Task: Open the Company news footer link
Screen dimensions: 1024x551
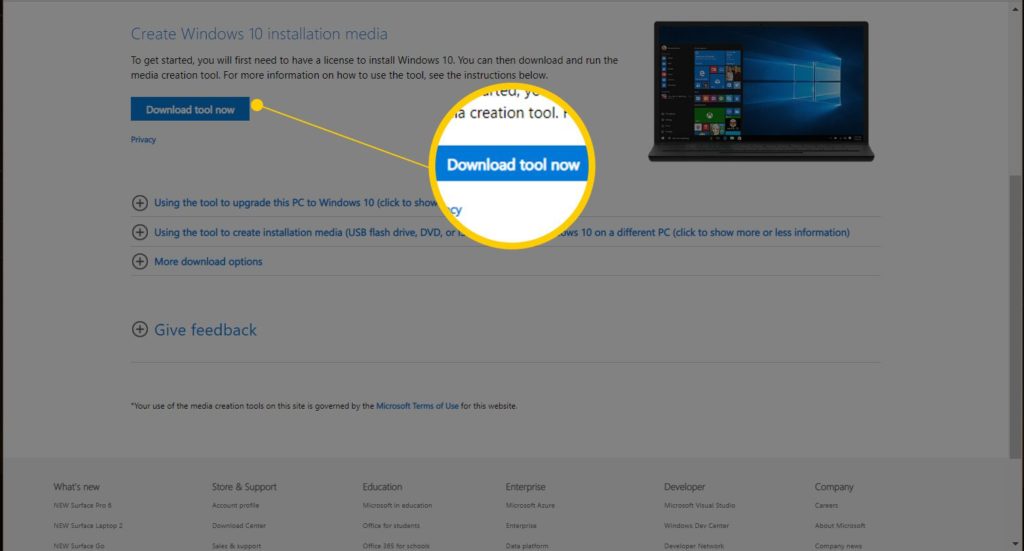Action: click(838, 546)
